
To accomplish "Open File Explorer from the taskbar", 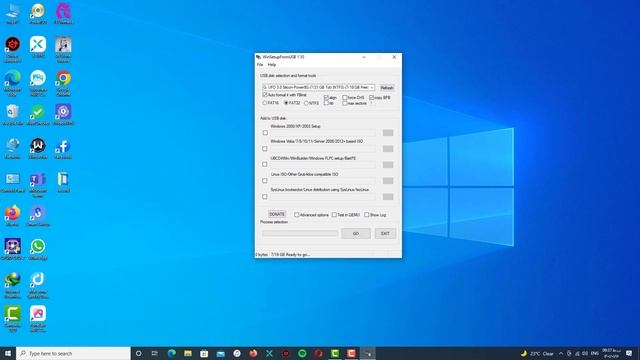I will coord(188,353).
